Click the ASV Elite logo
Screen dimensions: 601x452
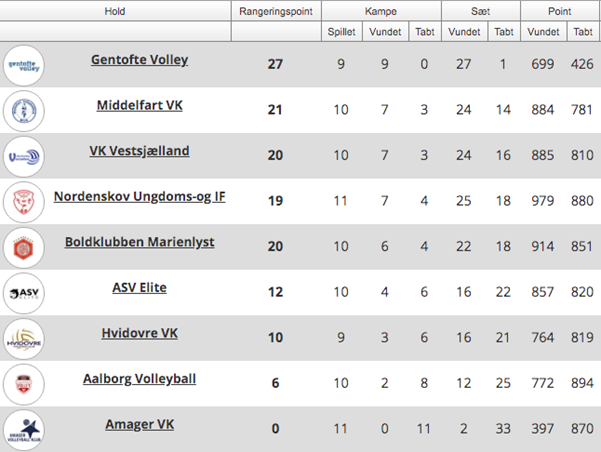pos(24,294)
